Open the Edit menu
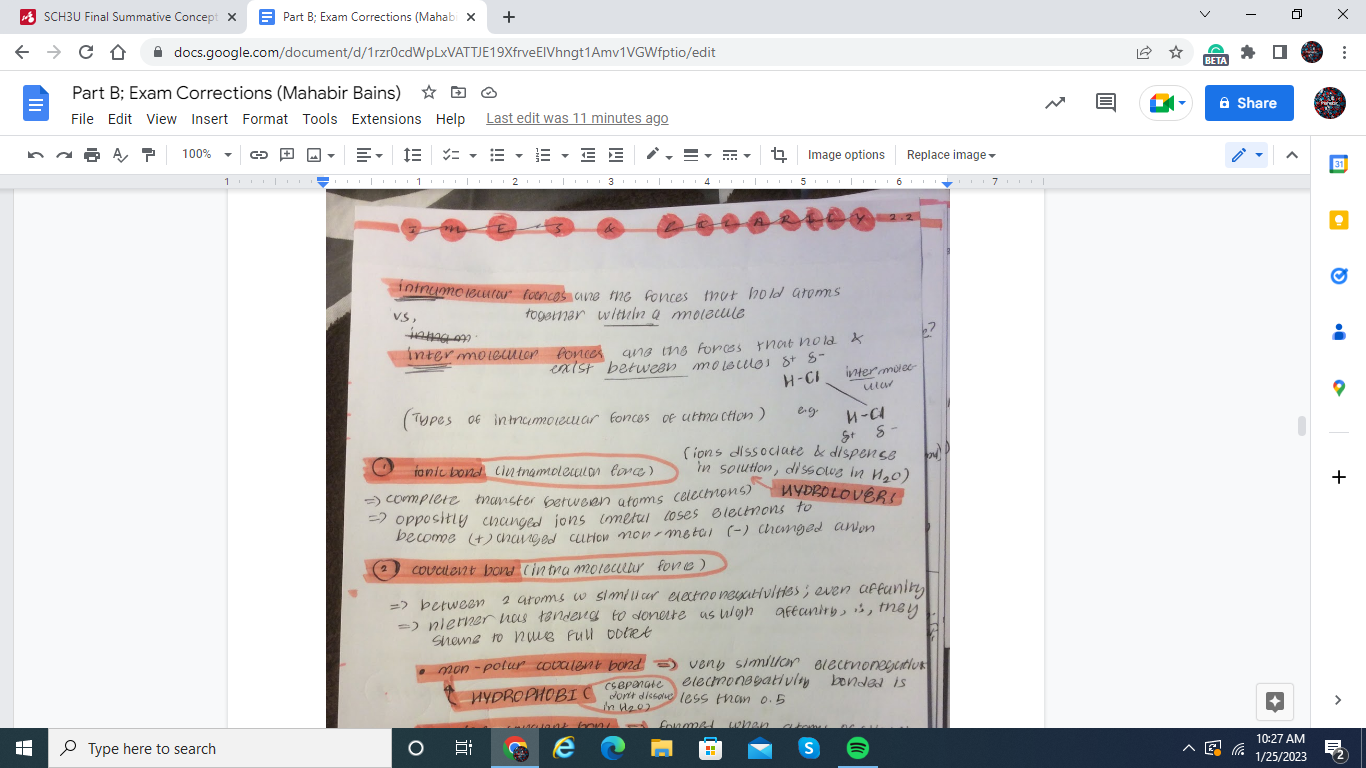Screen dimensions: 1366x768 (120, 118)
